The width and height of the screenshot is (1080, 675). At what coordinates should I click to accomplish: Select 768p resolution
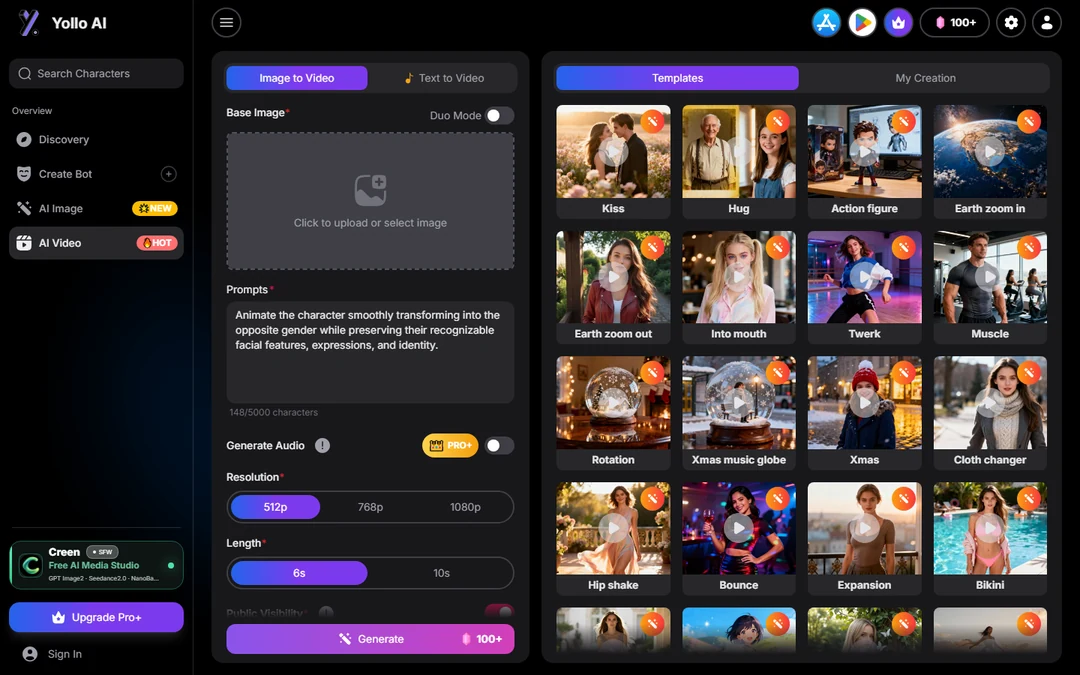pyautogui.click(x=371, y=507)
